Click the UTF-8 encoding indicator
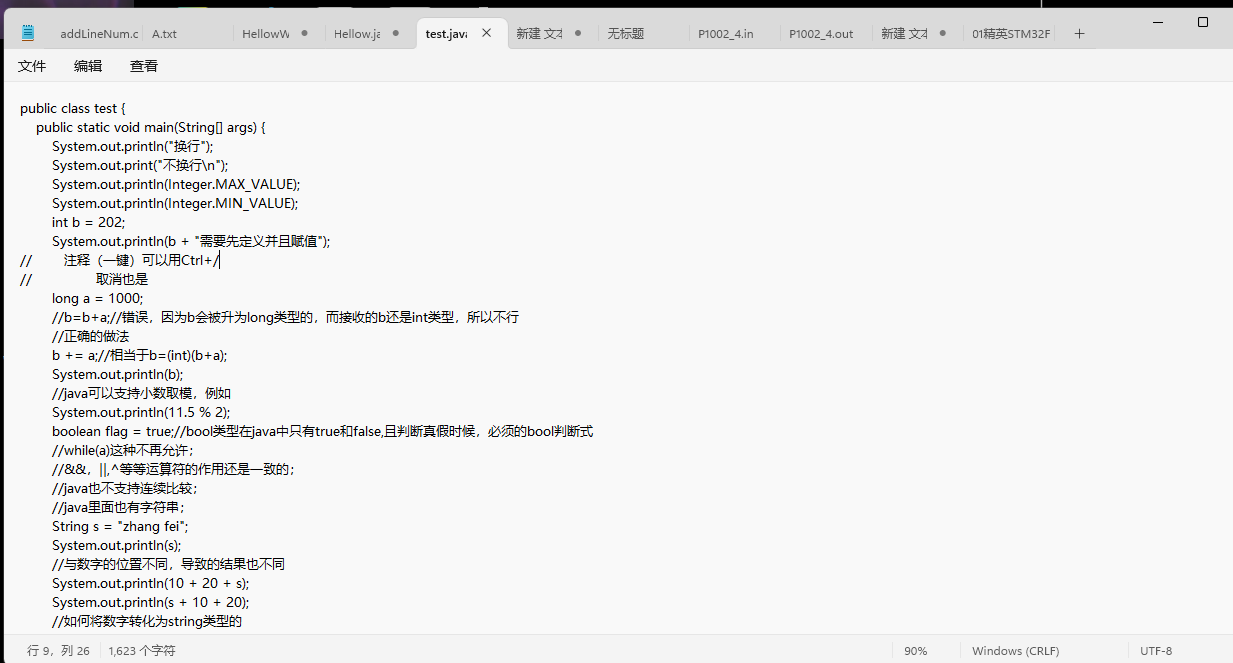Image resolution: width=1233 pixels, height=663 pixels. point(1156,650)
